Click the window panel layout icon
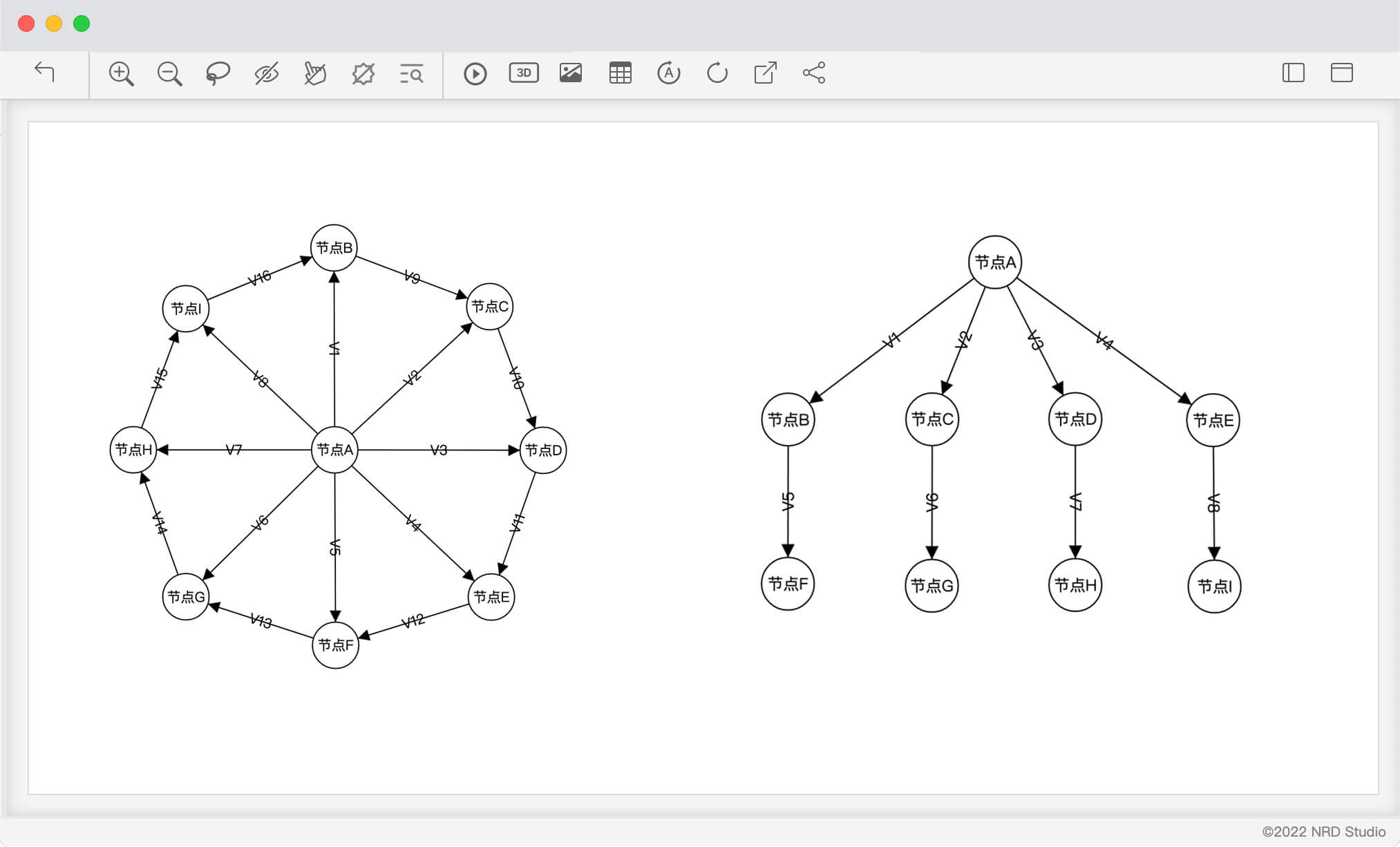The width and height of the screenshot is (1400, 847). point(1341,73)
